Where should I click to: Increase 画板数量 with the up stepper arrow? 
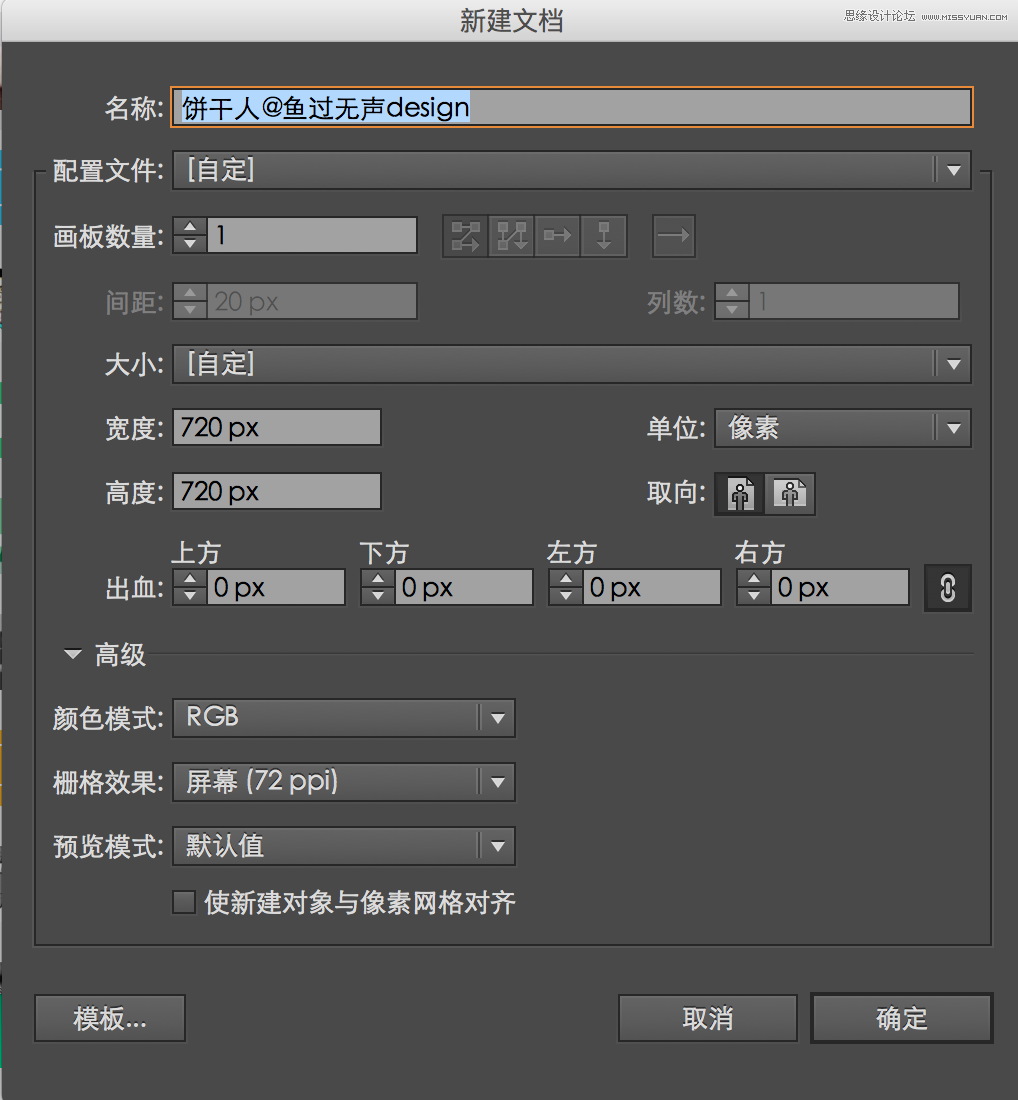click(x=189, y=229)
